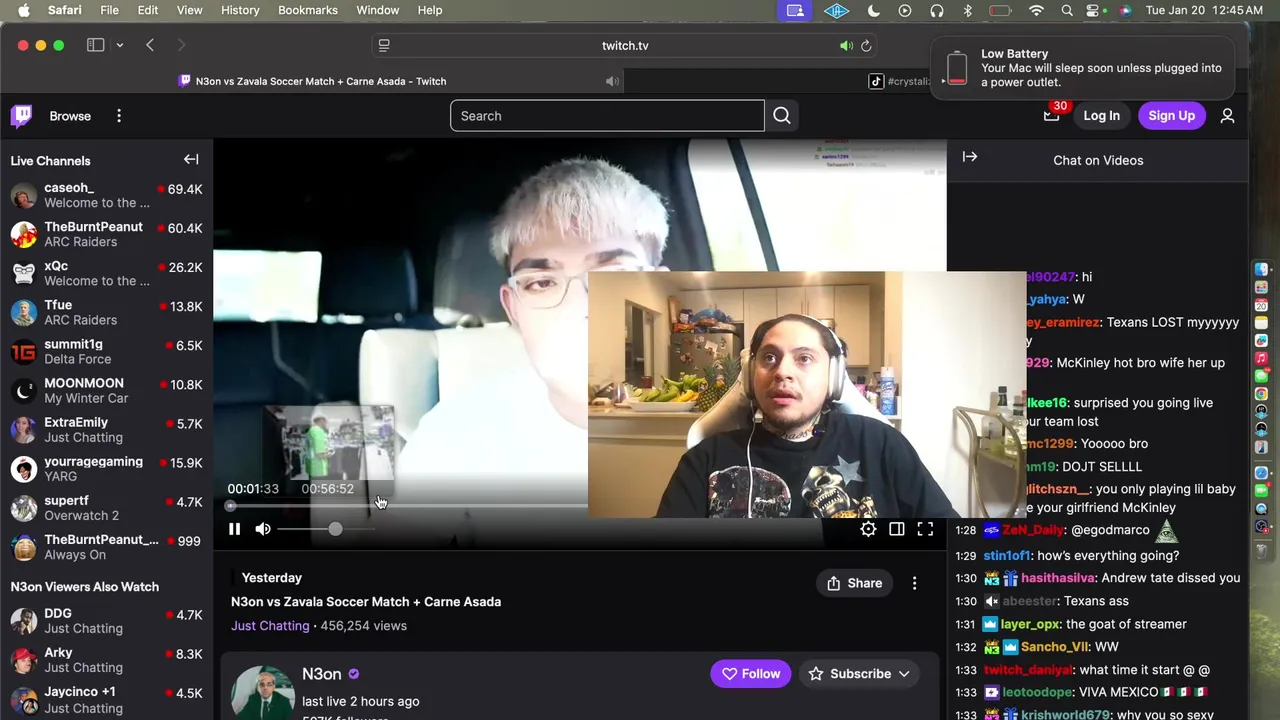Share this video
Screen dimensions: 1280x720
[x=855, y=583]
